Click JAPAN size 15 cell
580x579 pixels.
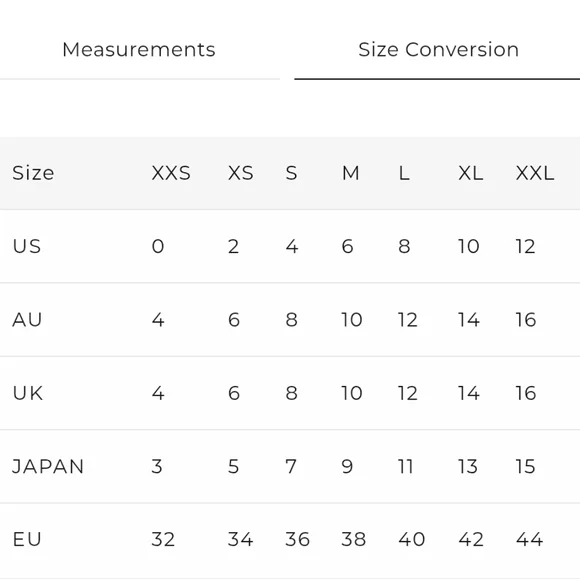pos(526,466)
